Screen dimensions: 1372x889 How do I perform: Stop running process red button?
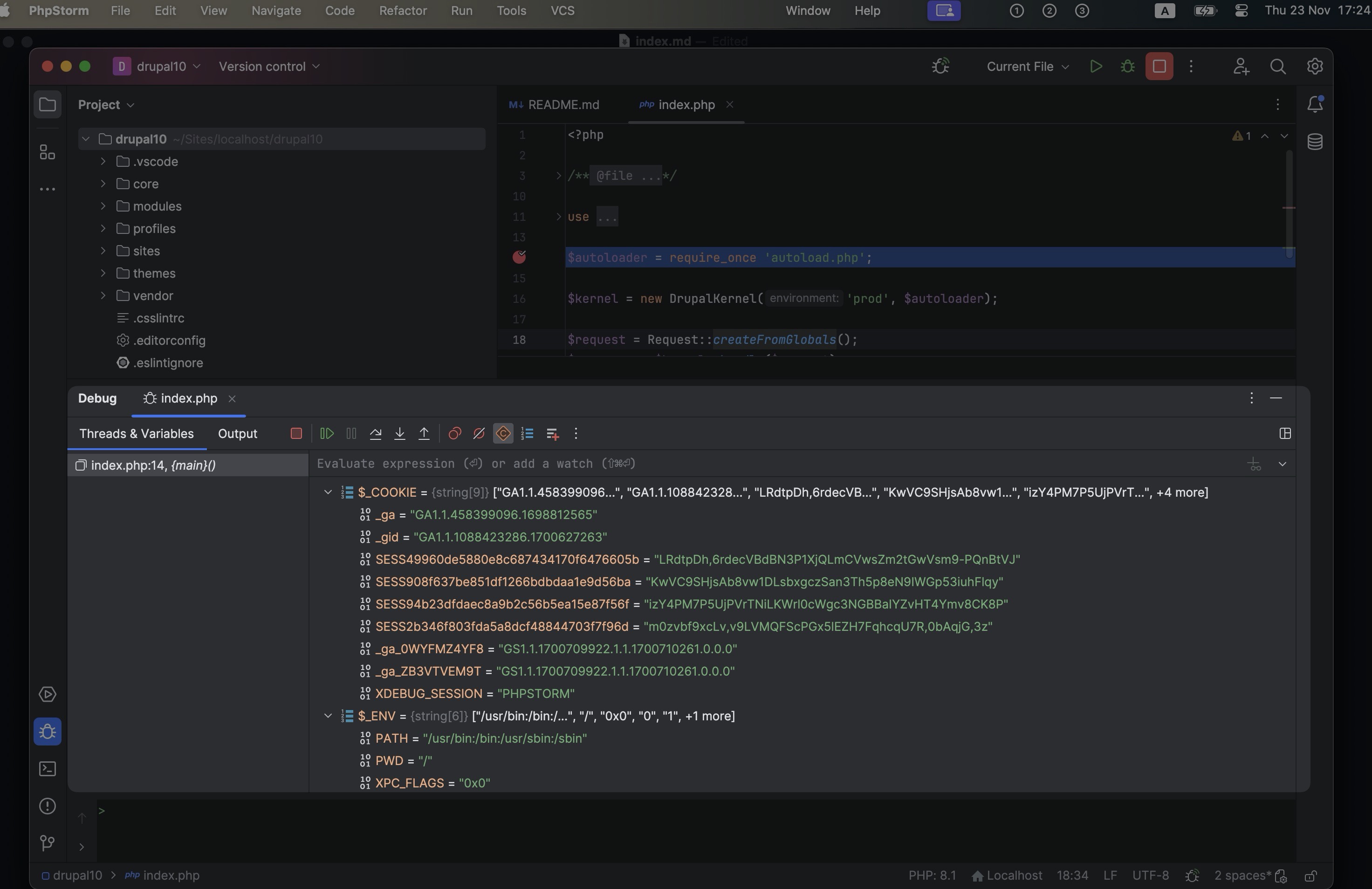pos(1159,66)
